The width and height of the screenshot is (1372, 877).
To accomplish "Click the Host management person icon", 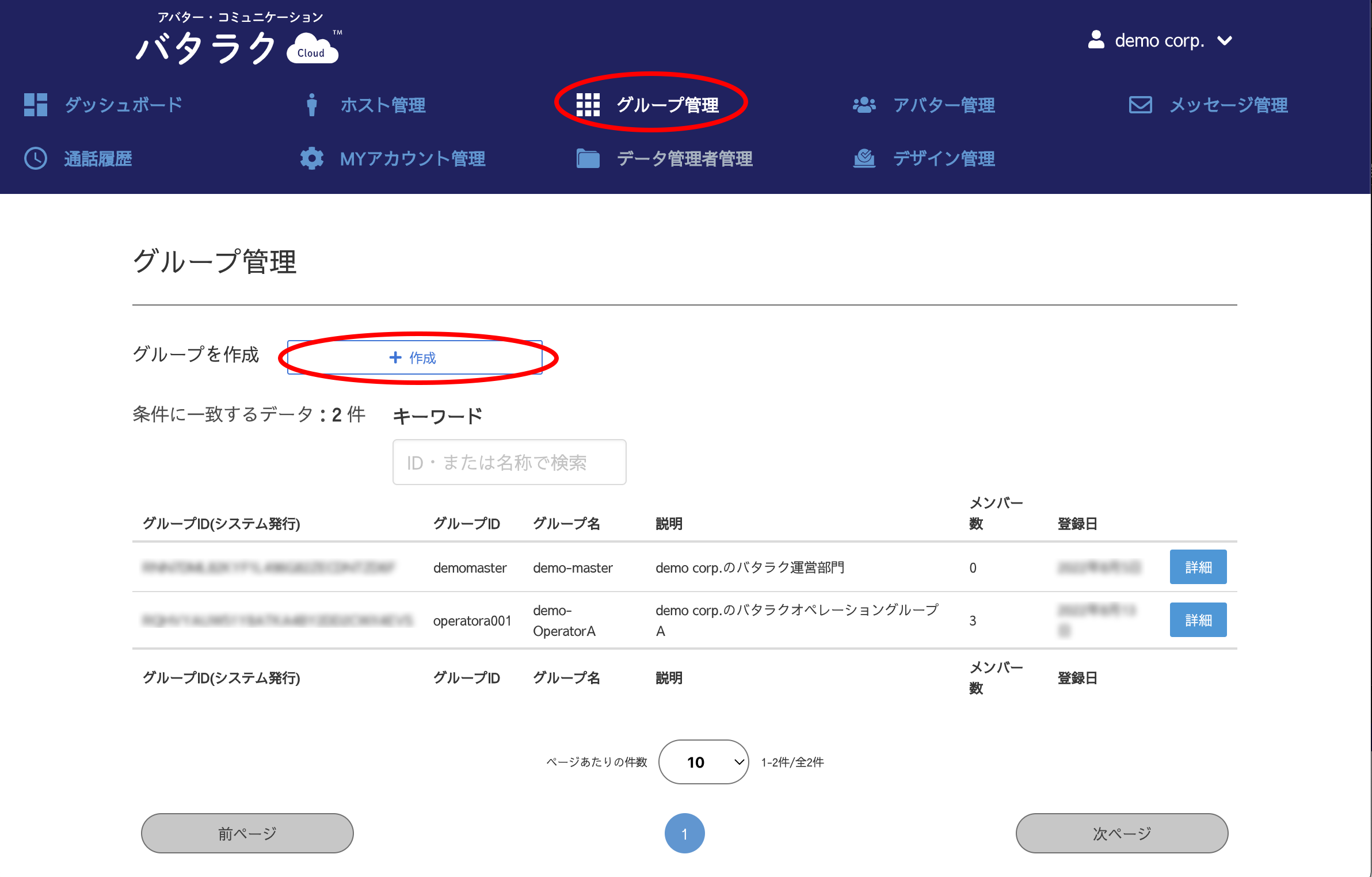I will click(311, 105).
